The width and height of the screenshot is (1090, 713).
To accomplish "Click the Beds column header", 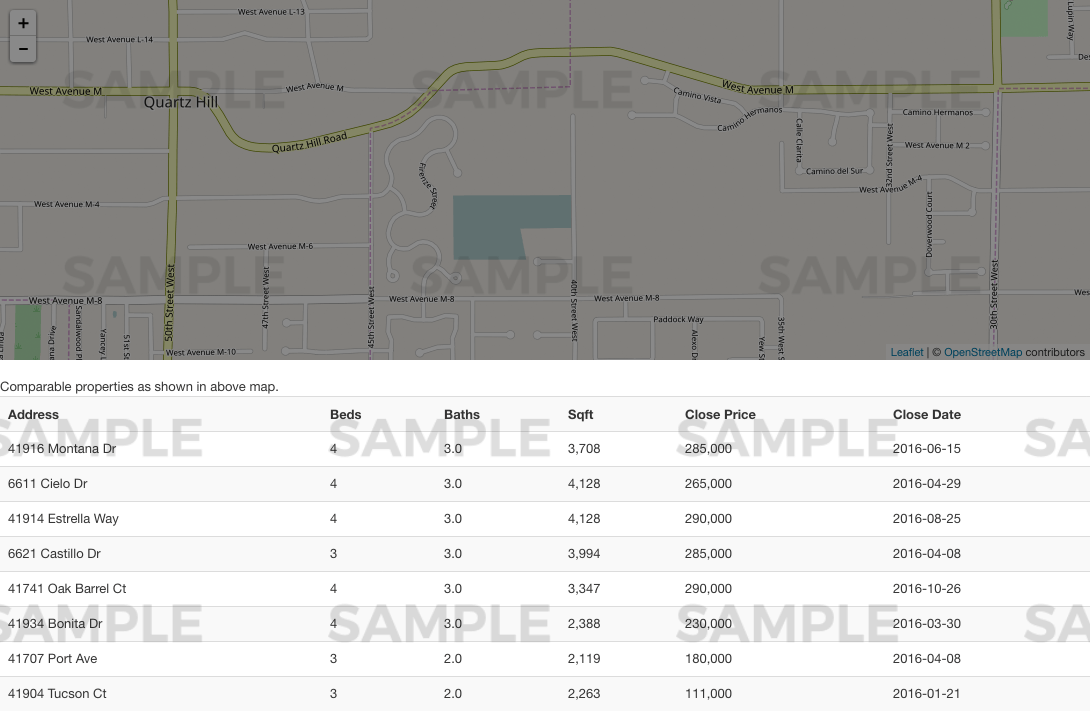I will tap(346, 414).
